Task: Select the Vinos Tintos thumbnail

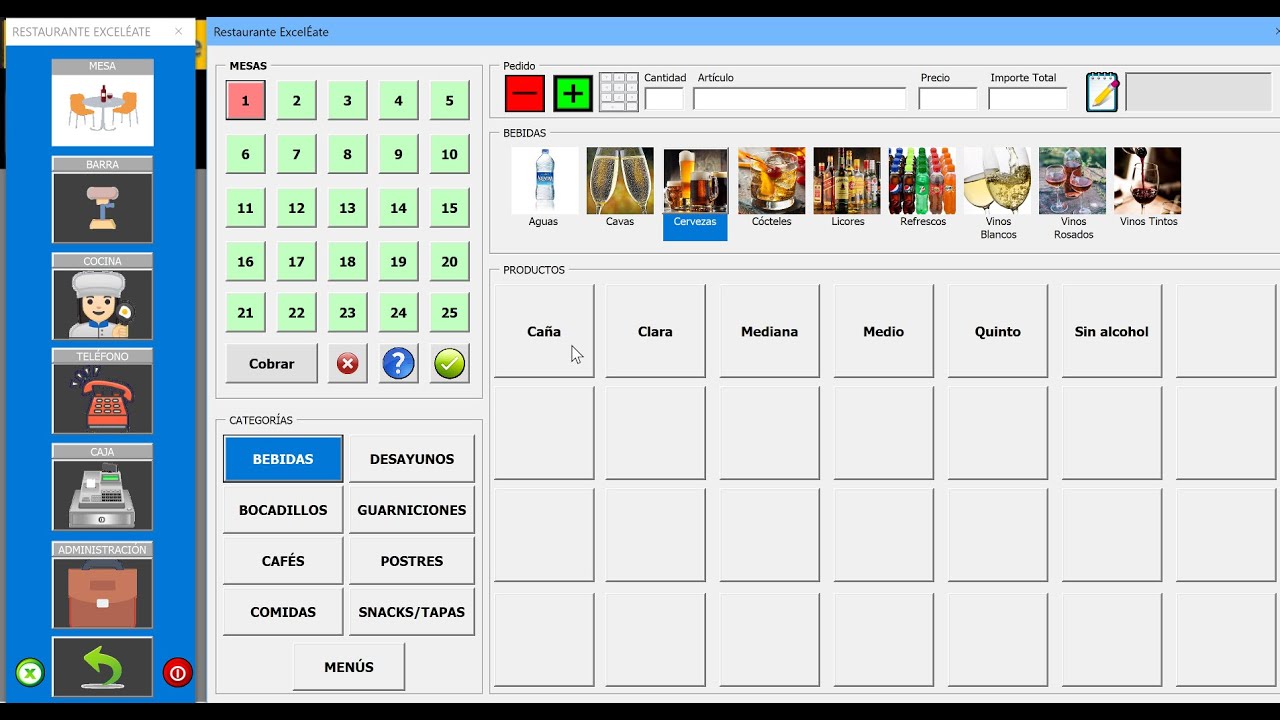Action: pyautogui.click(x=1148, y=181)
